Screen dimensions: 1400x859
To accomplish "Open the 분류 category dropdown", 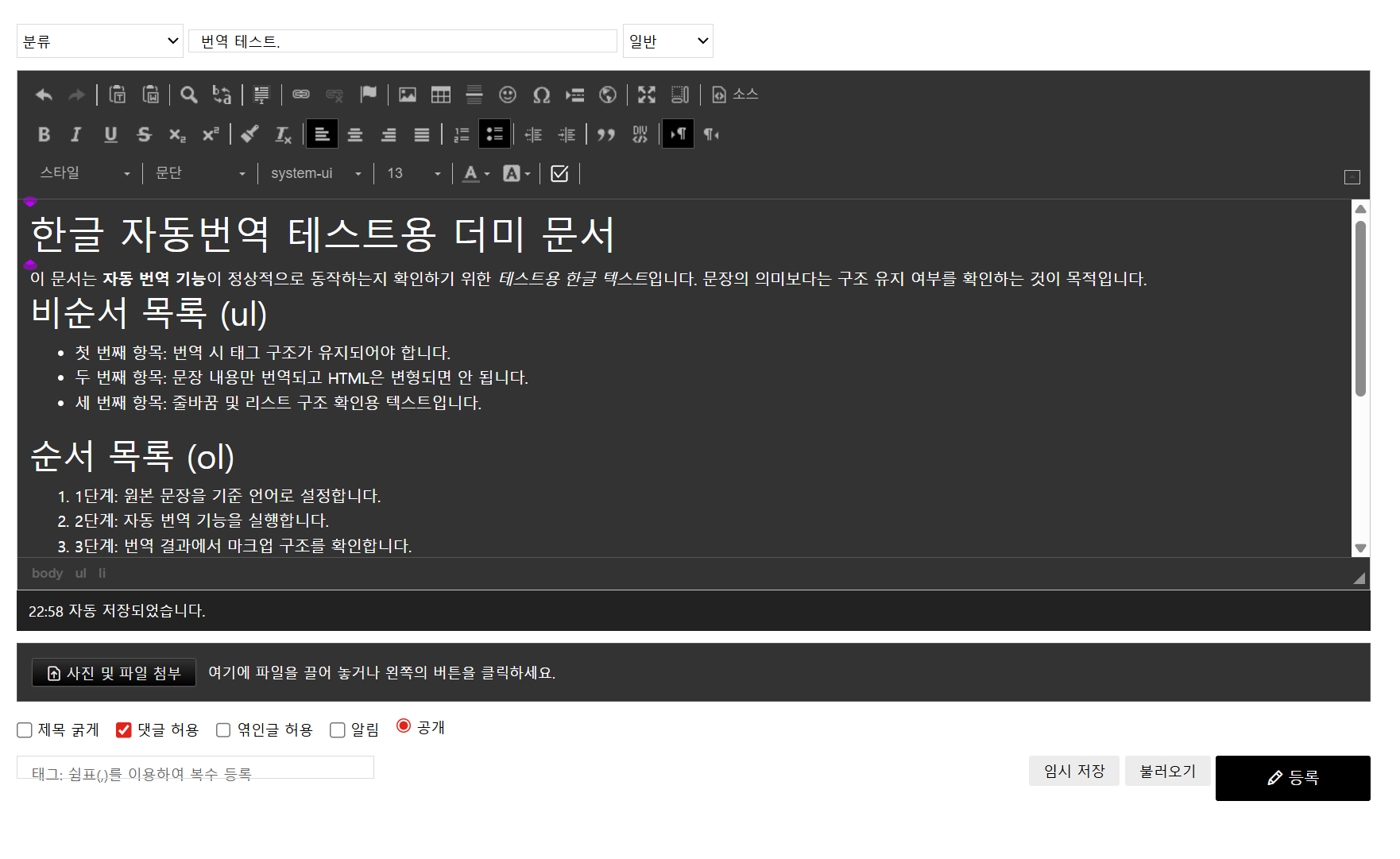I will click(100, 41).
